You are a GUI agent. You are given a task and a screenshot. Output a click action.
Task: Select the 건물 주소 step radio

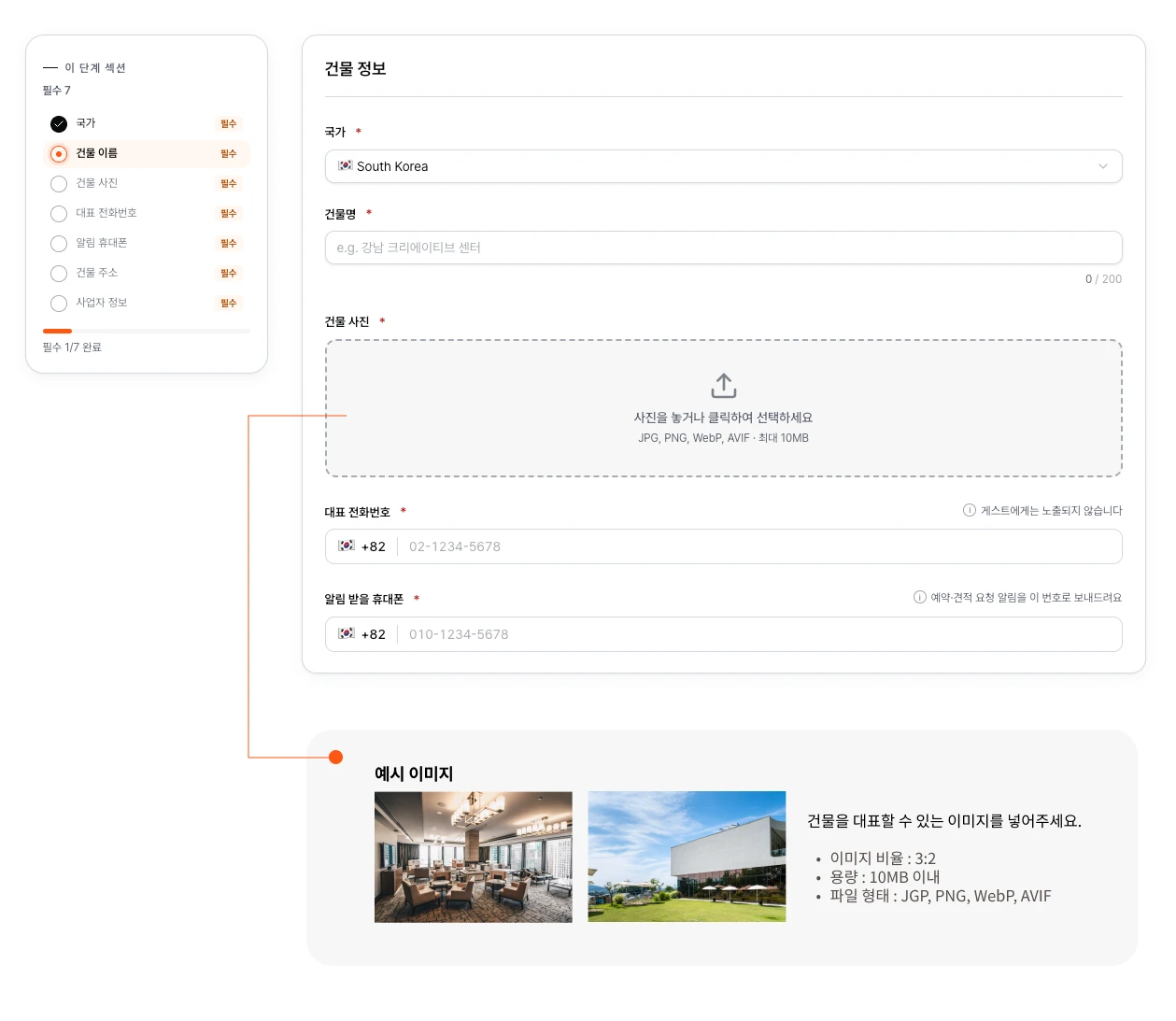(x=59, y=273)
